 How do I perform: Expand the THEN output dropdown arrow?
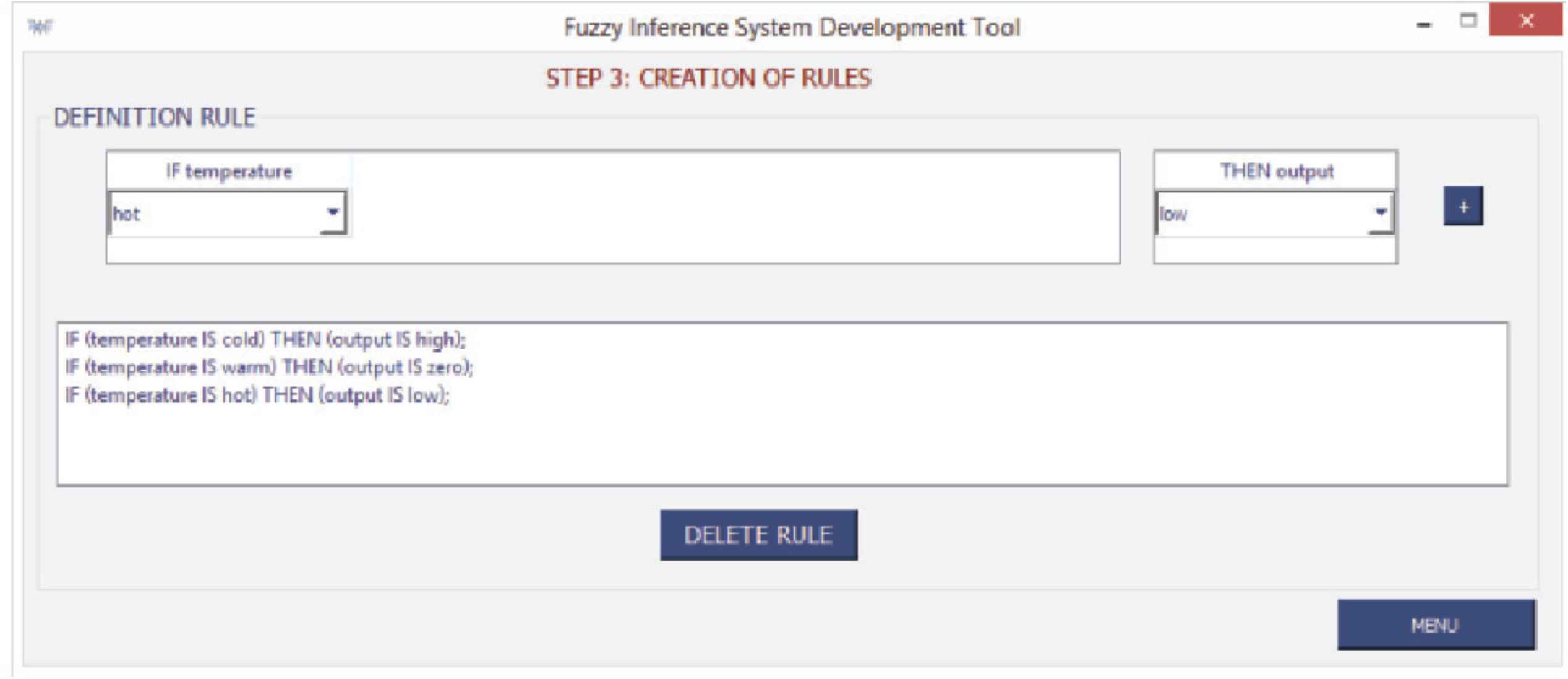[x=1380, y=212]
